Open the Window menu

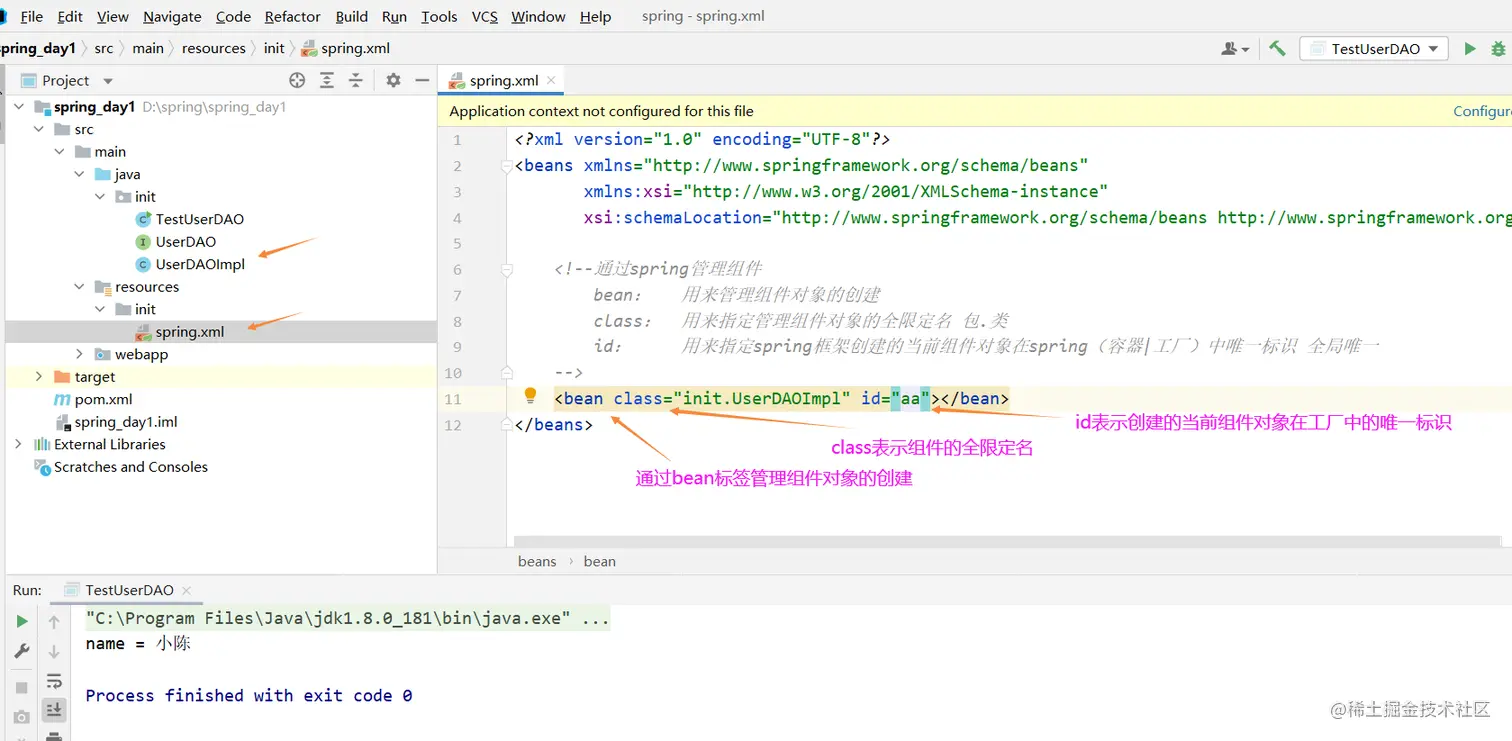point(538,16)
